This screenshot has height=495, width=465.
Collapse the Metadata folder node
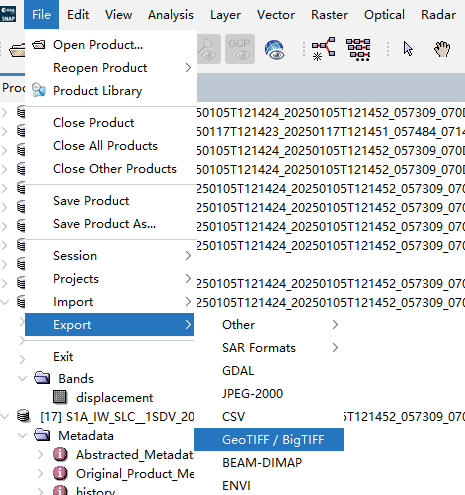[22, 435]
